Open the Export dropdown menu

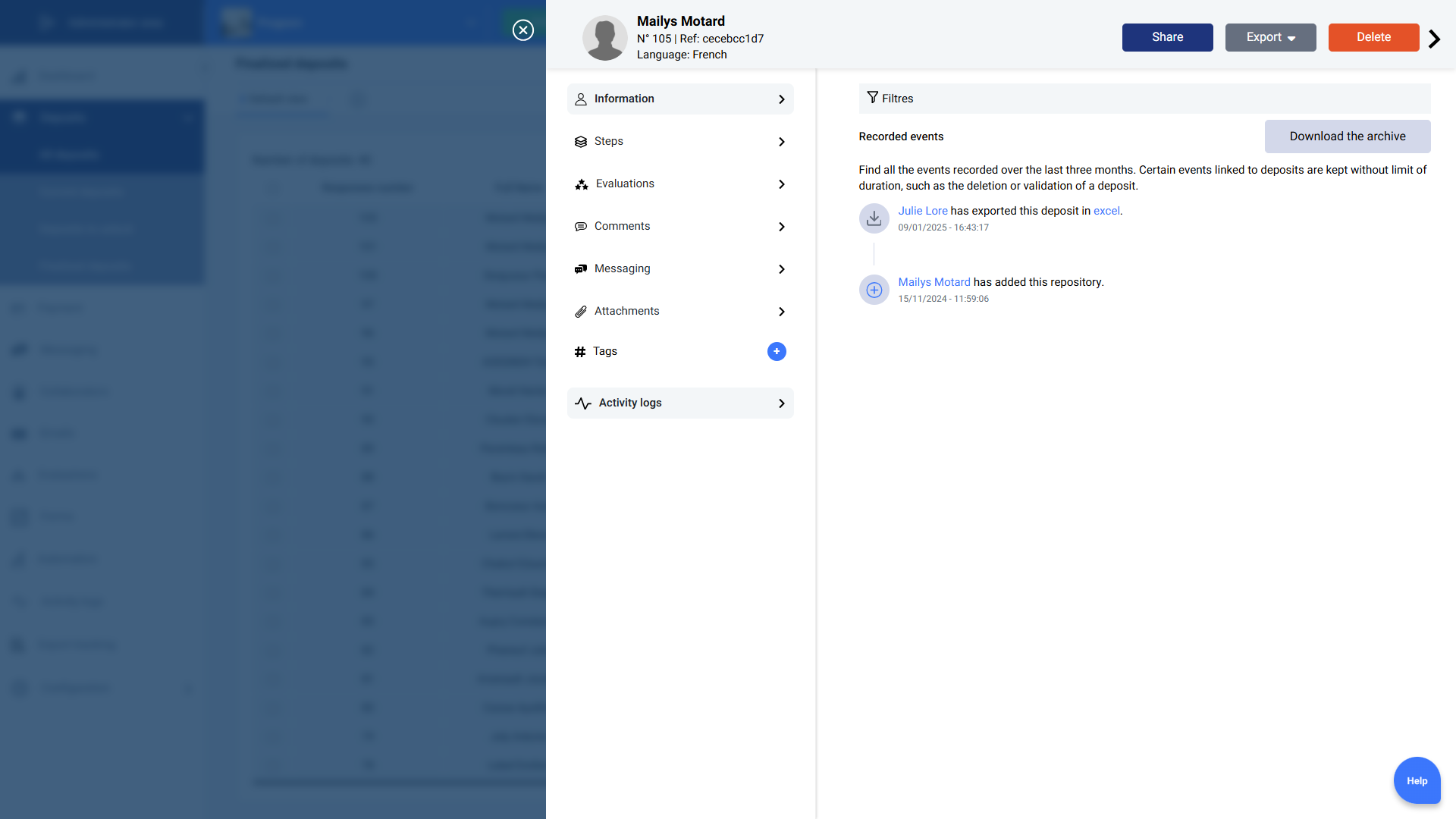tap(1270, 37)
